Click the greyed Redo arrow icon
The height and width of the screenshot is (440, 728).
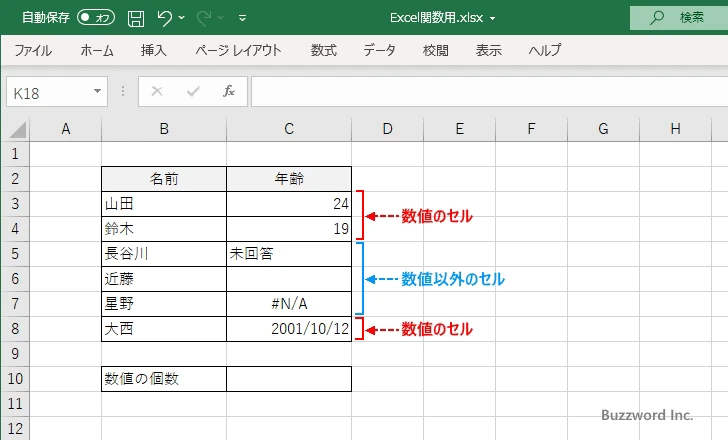[204, 18]
